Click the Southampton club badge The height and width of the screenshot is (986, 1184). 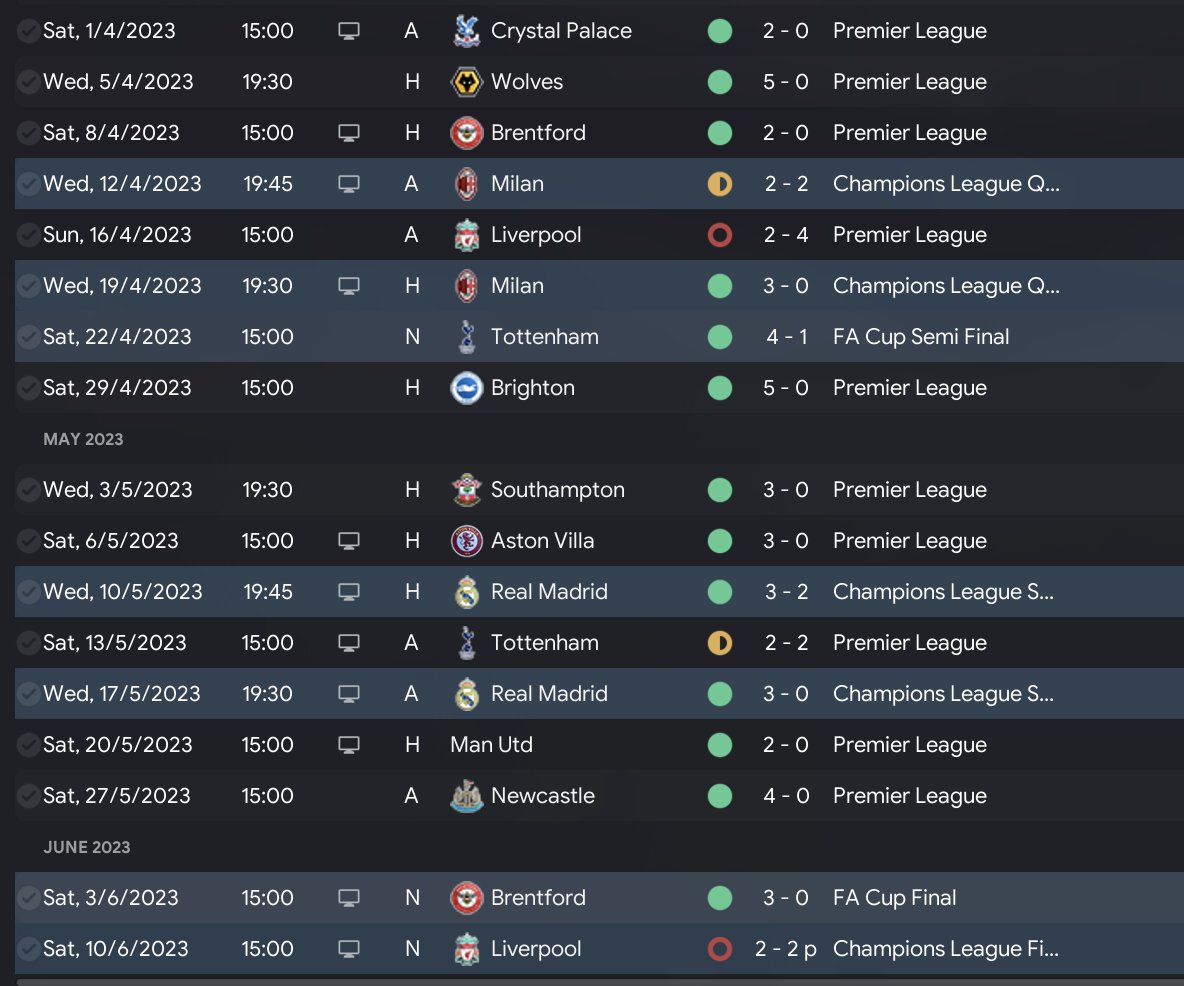[x=467, y=490]
